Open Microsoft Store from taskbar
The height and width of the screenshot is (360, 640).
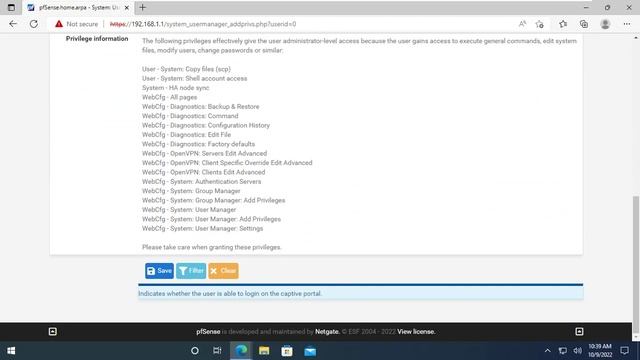tap(287, 351)
